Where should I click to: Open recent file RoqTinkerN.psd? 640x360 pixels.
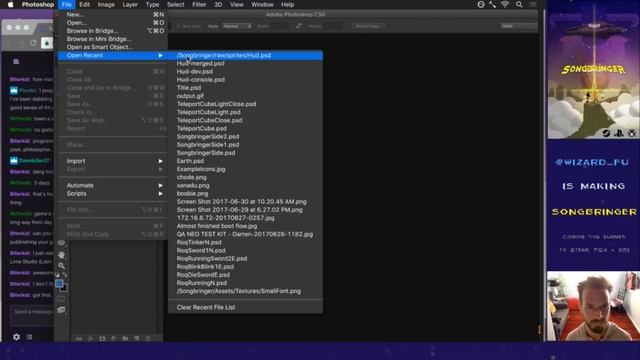pyautogui.click(x=245, y=242)
